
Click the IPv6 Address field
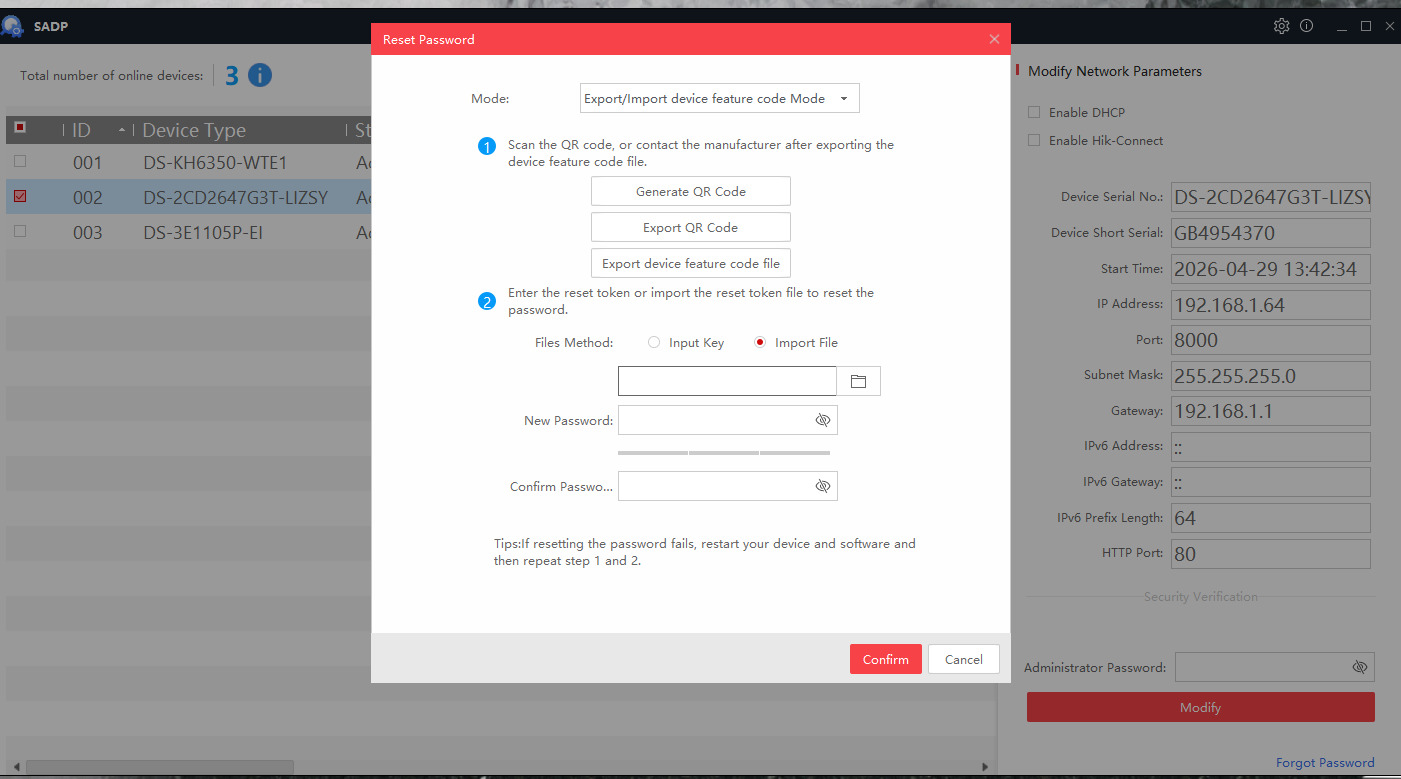[1270, 446]
